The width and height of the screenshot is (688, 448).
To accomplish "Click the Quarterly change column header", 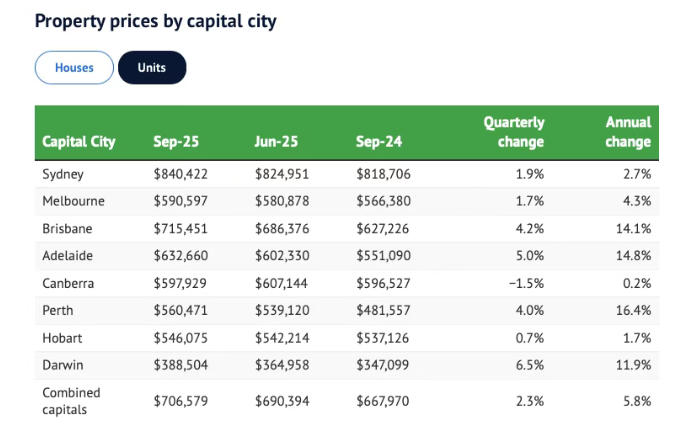I will click(514, 132).
